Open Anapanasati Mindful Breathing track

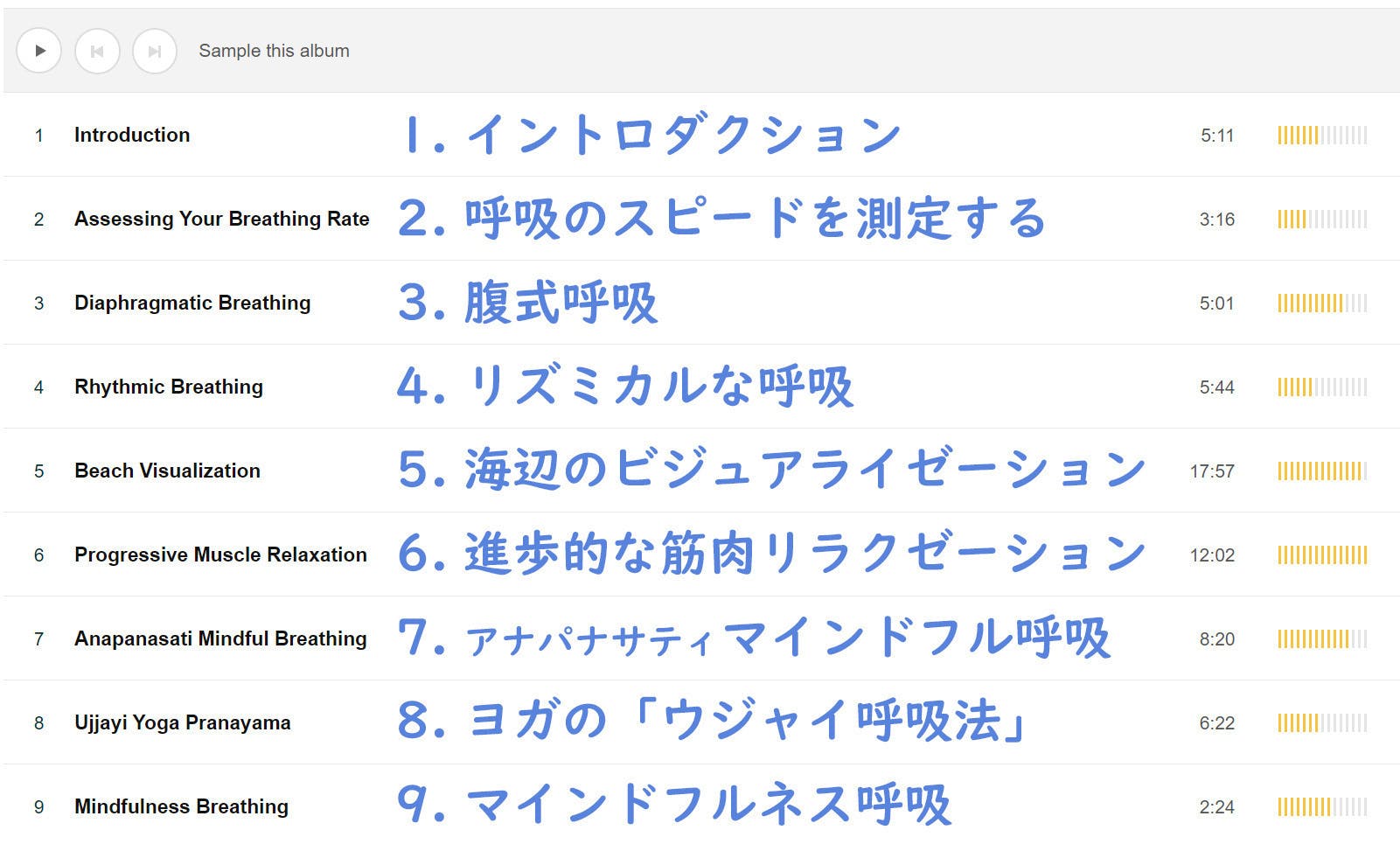pos(220,638)
